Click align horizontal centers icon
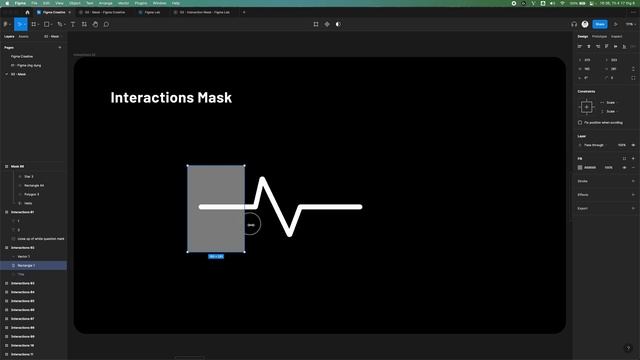640x360 pixels. pyautogui.click(x=589, y=47)
